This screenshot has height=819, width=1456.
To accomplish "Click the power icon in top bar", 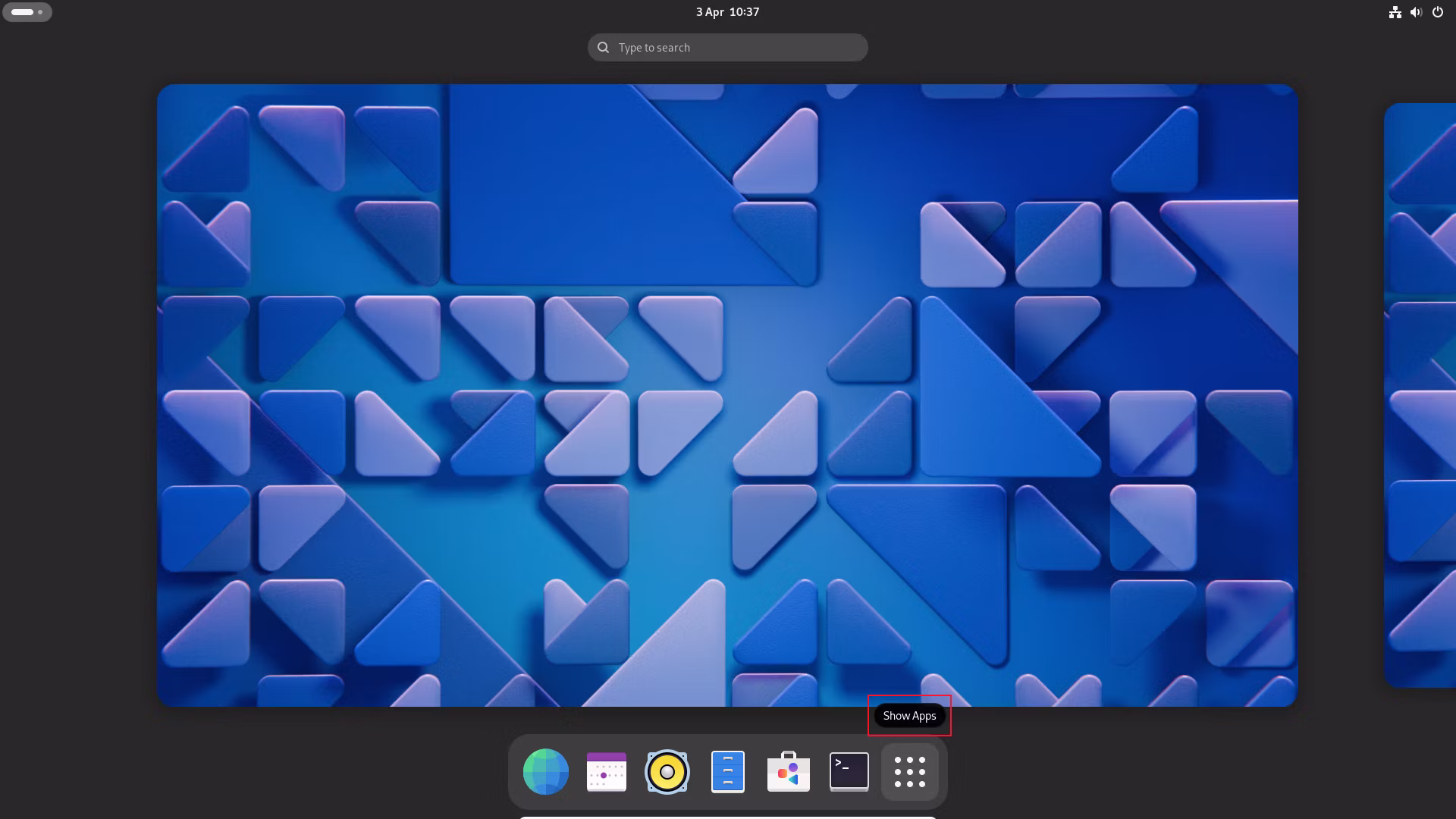I will pos(1437,12).
